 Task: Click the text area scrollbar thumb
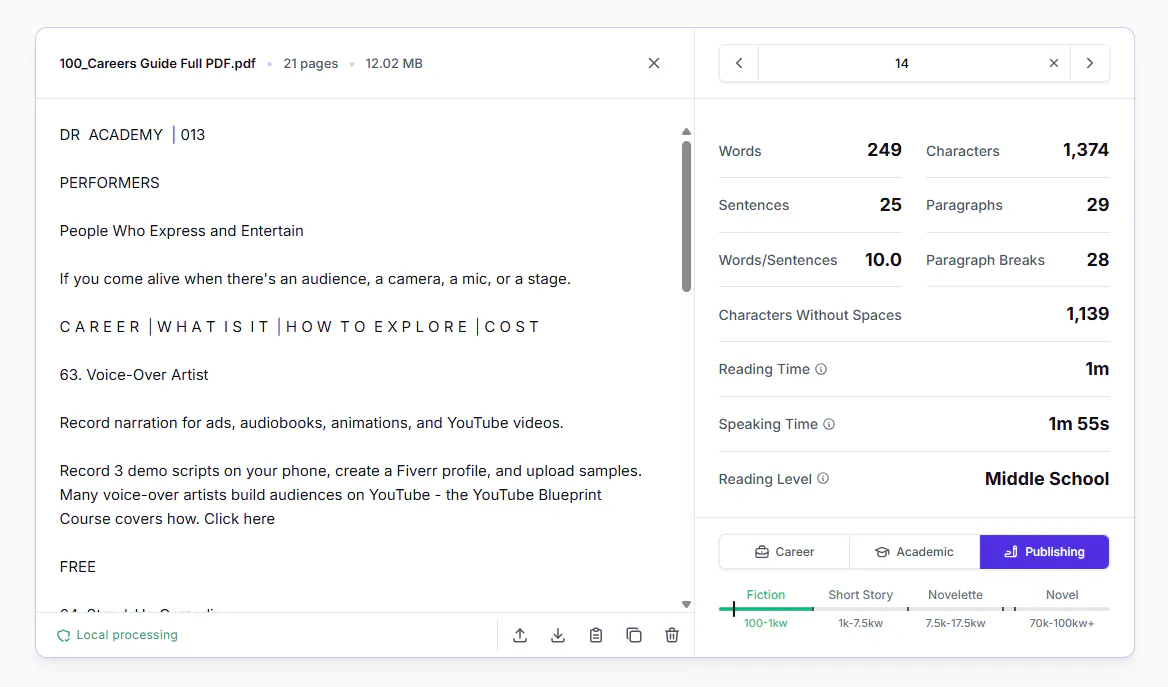click(686, 216)
